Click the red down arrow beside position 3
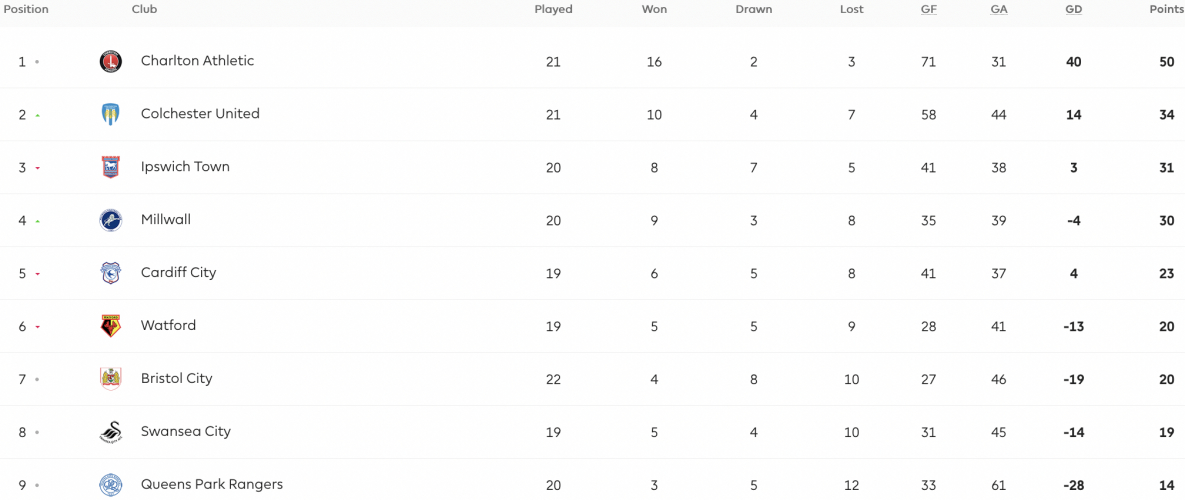1185x500 pixels. (x=37, y=168)
